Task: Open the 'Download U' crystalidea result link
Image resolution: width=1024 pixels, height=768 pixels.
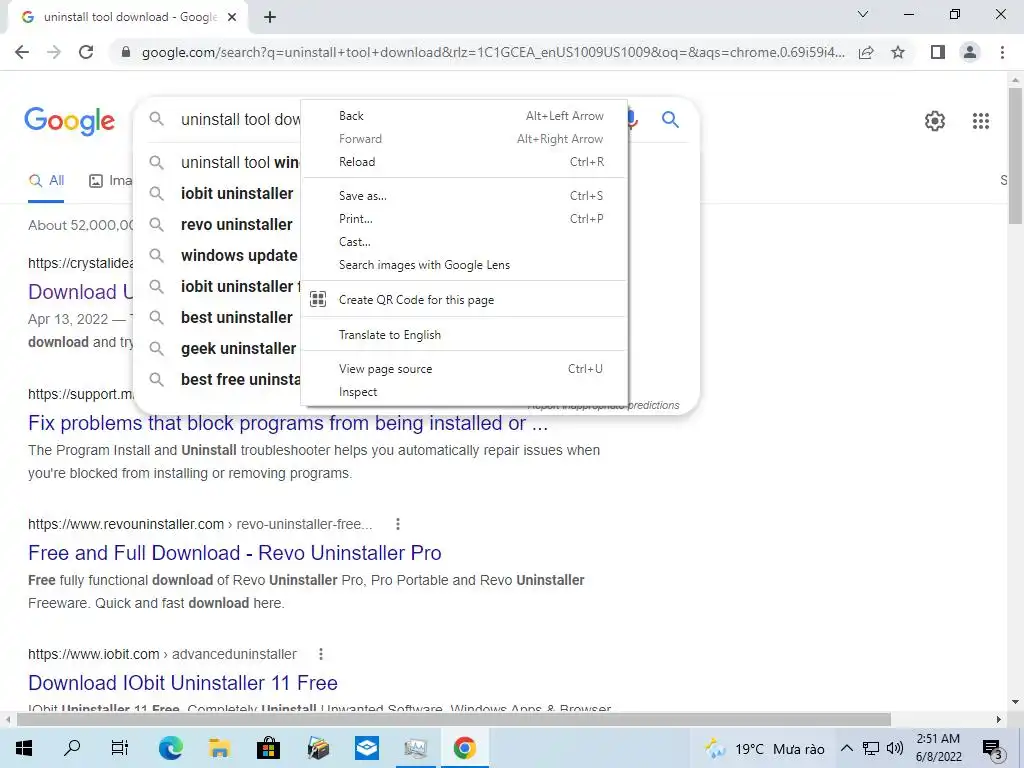Action: coord(81,291)
